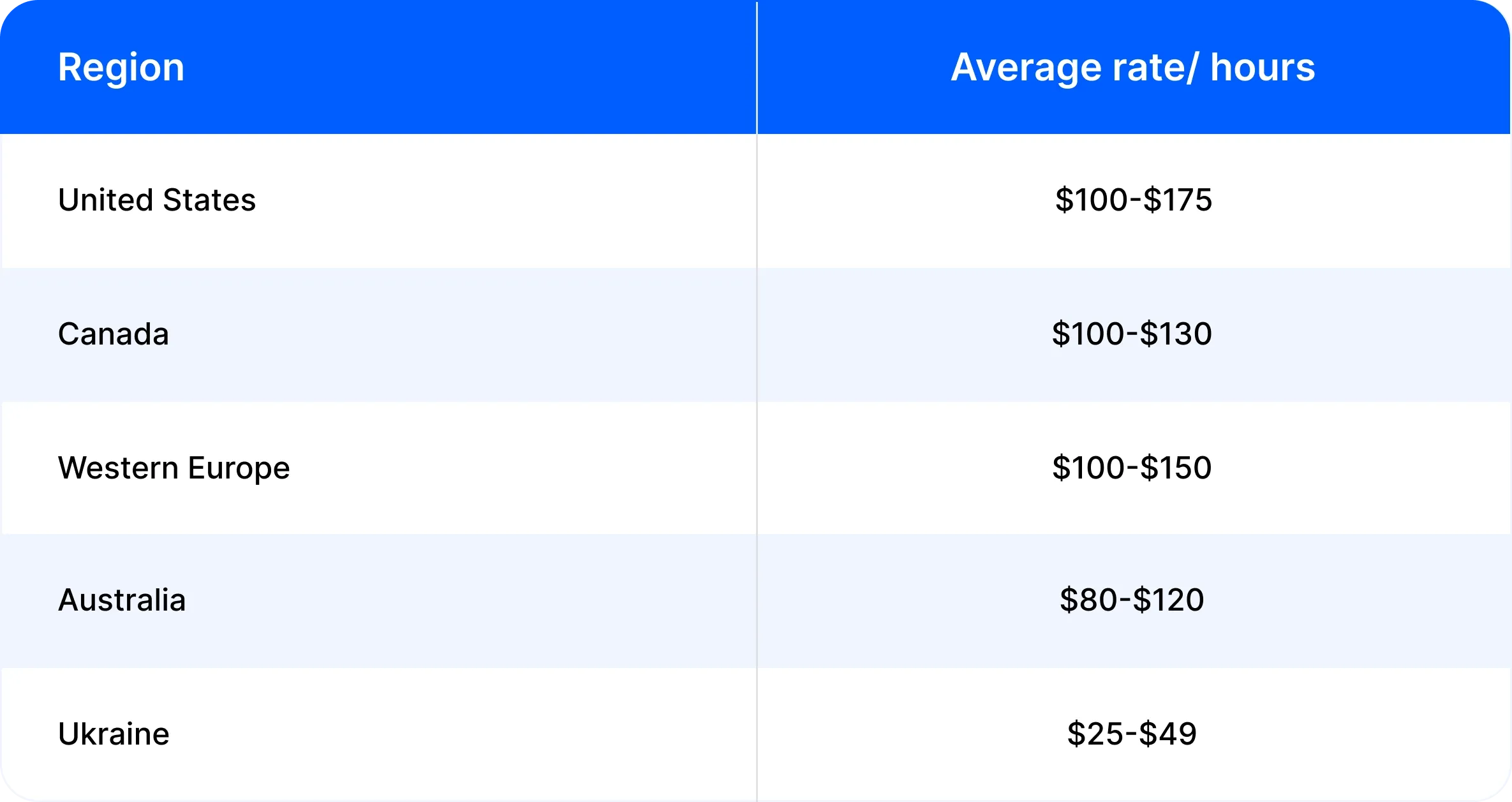The image size is (1512, 802).
Task: Click the word United in the first row
Action: 106,200
